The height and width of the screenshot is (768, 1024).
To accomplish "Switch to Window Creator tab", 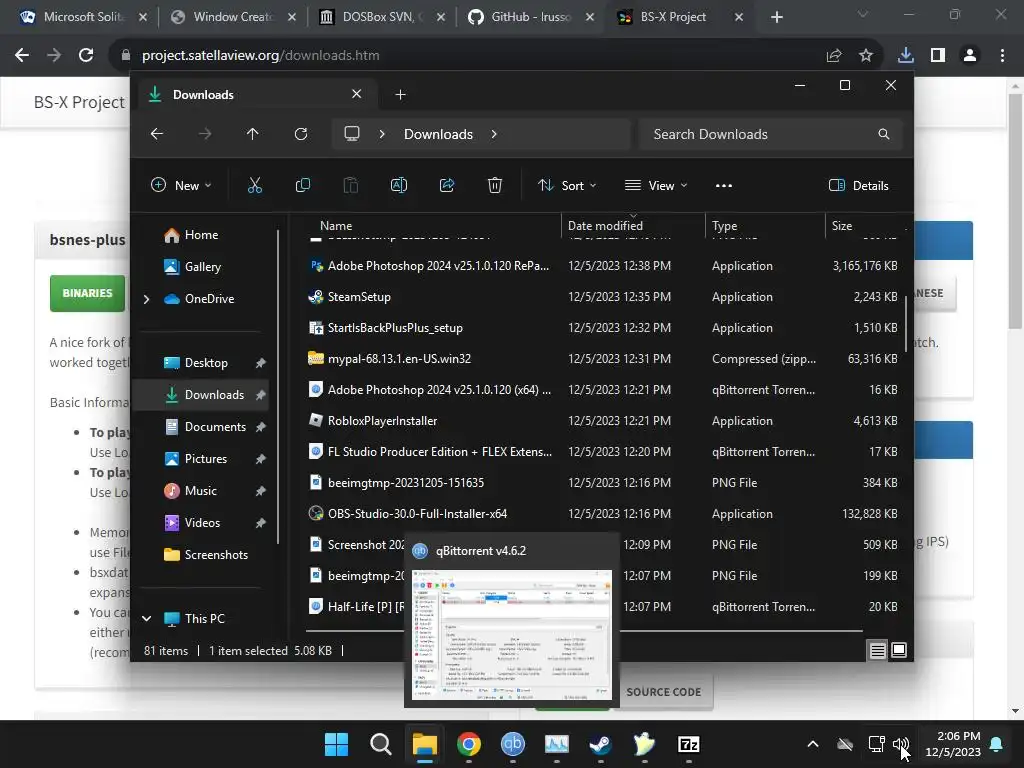I will coord(232,17).
